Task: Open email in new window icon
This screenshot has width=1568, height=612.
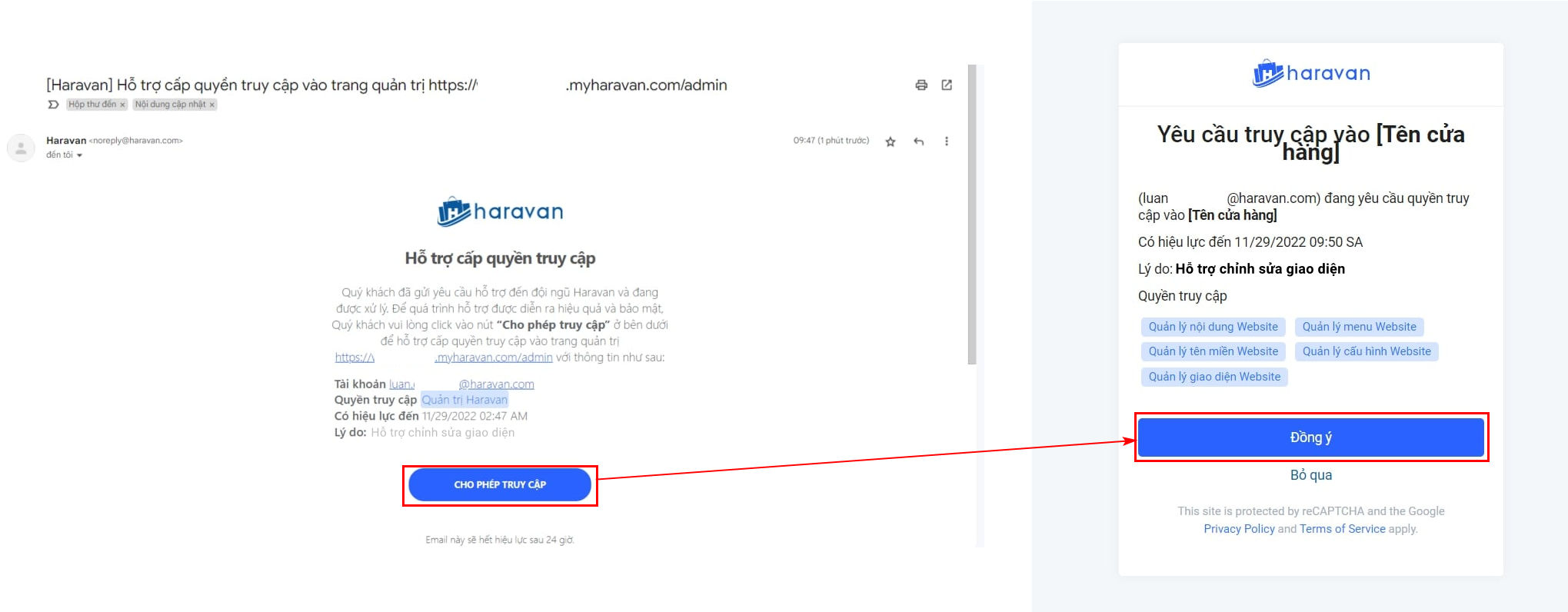Action: [x=947, y=85]
